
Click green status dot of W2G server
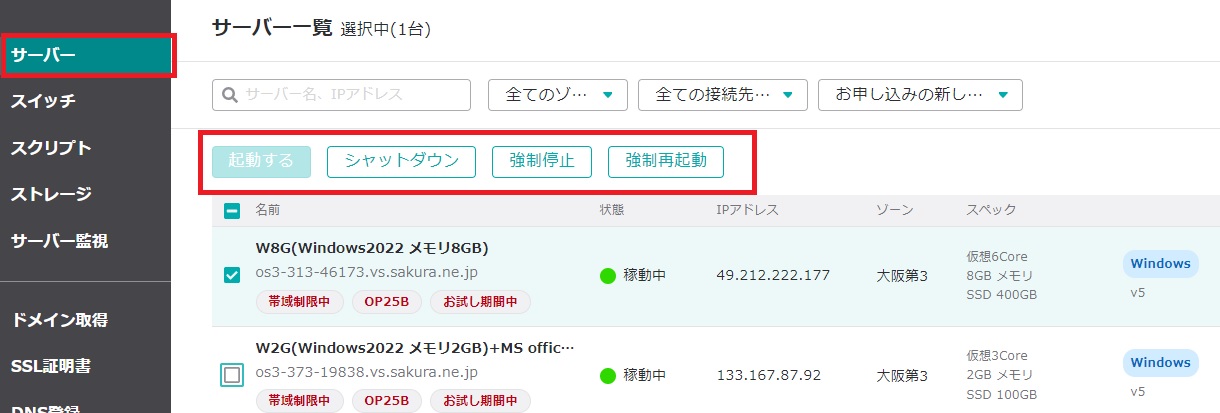click(607, 376)
